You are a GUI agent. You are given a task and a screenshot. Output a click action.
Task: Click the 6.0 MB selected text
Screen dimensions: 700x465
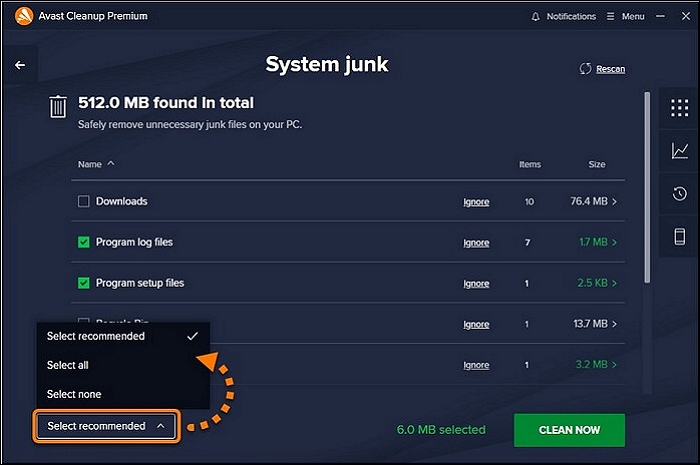coord(441,430)
